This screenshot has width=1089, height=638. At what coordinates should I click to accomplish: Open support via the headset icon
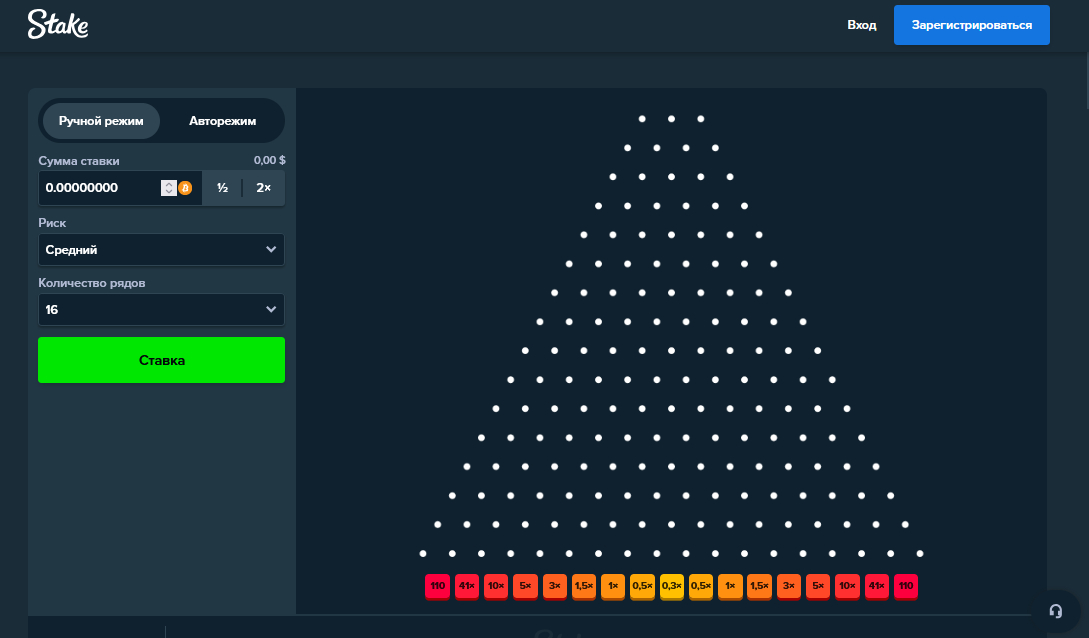click(x=1057, y=610)
